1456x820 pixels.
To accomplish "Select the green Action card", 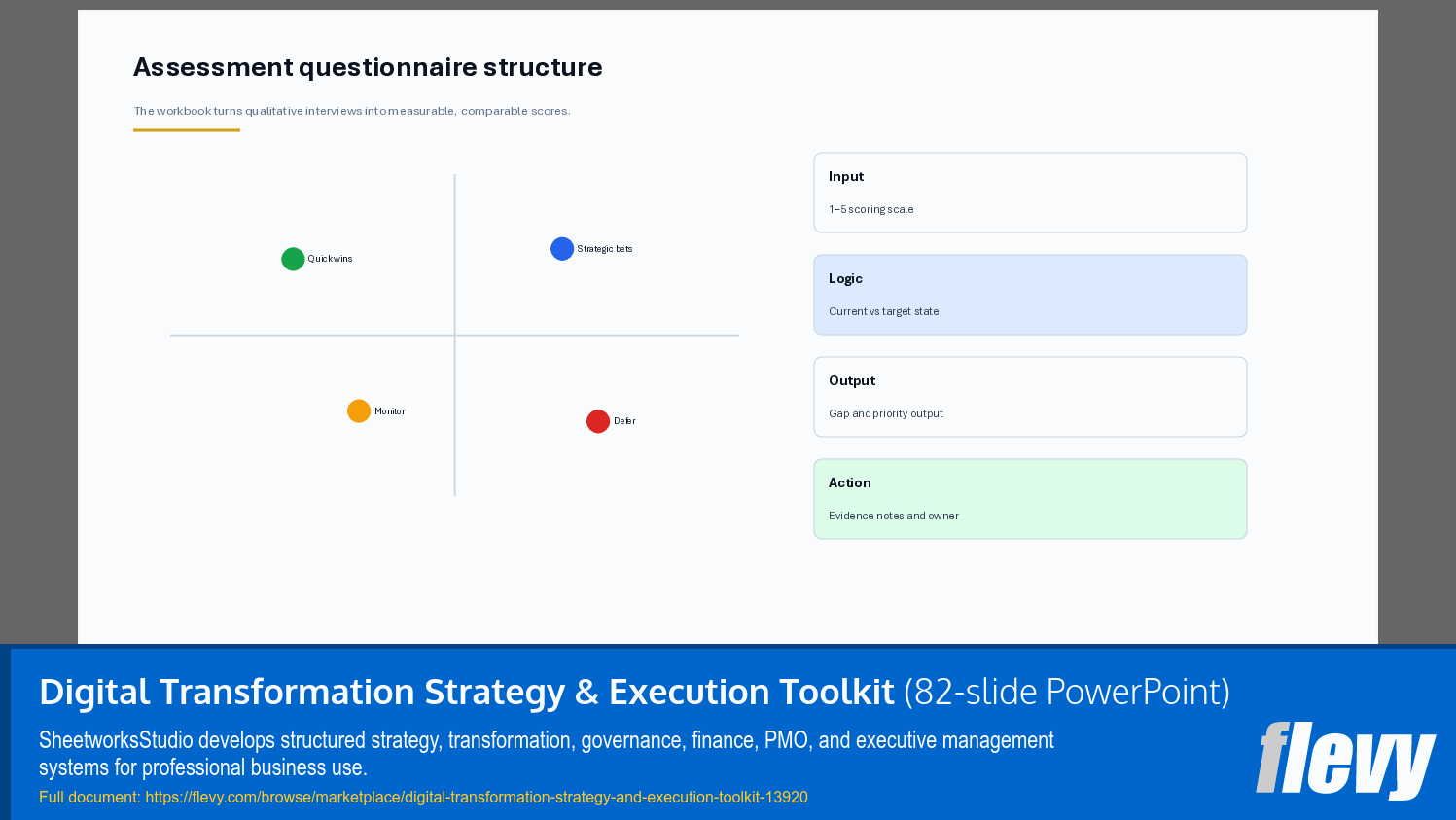I will coord(1030,499).
